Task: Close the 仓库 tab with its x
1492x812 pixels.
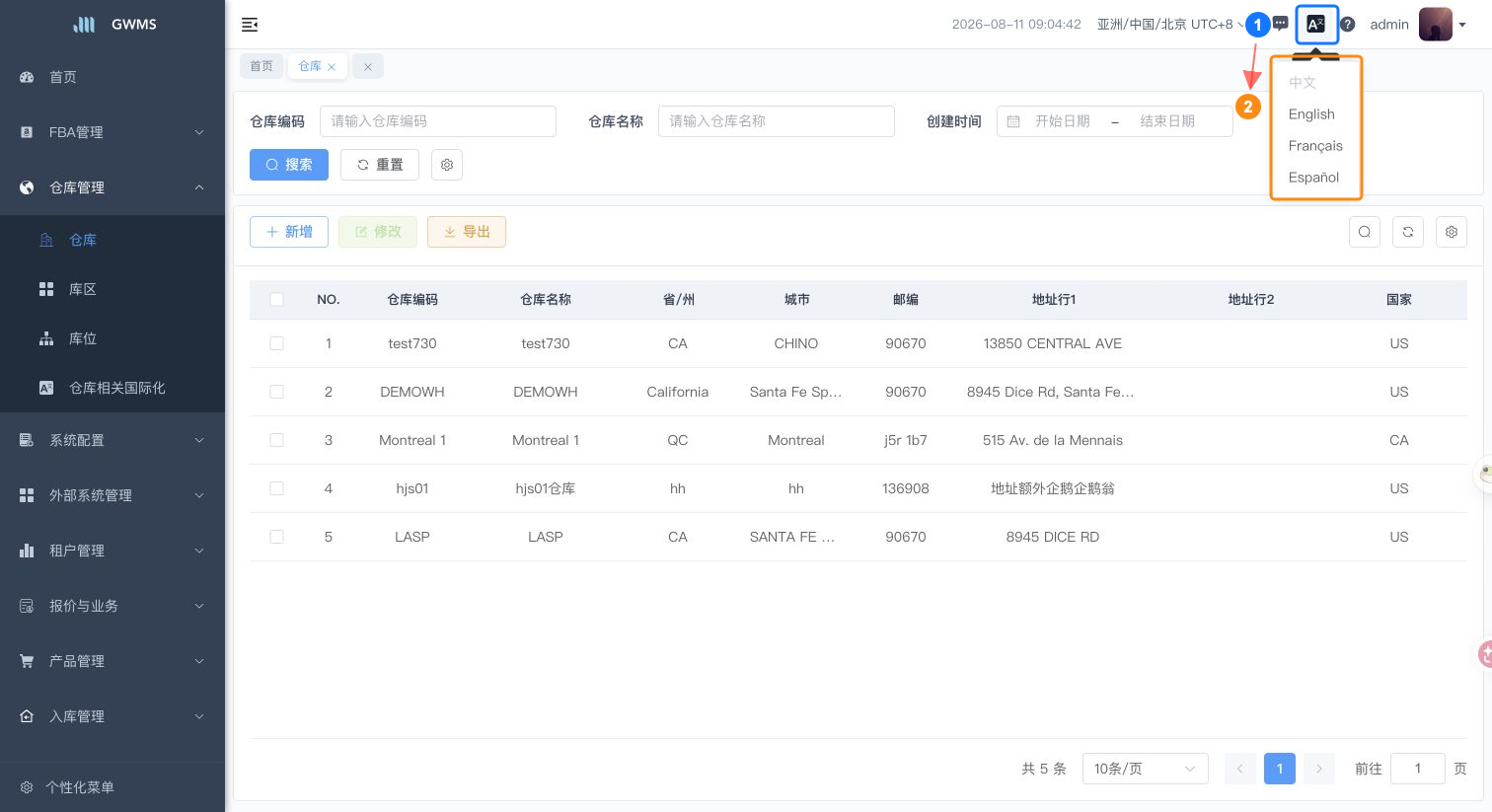Action: click(x=332, y=67)
